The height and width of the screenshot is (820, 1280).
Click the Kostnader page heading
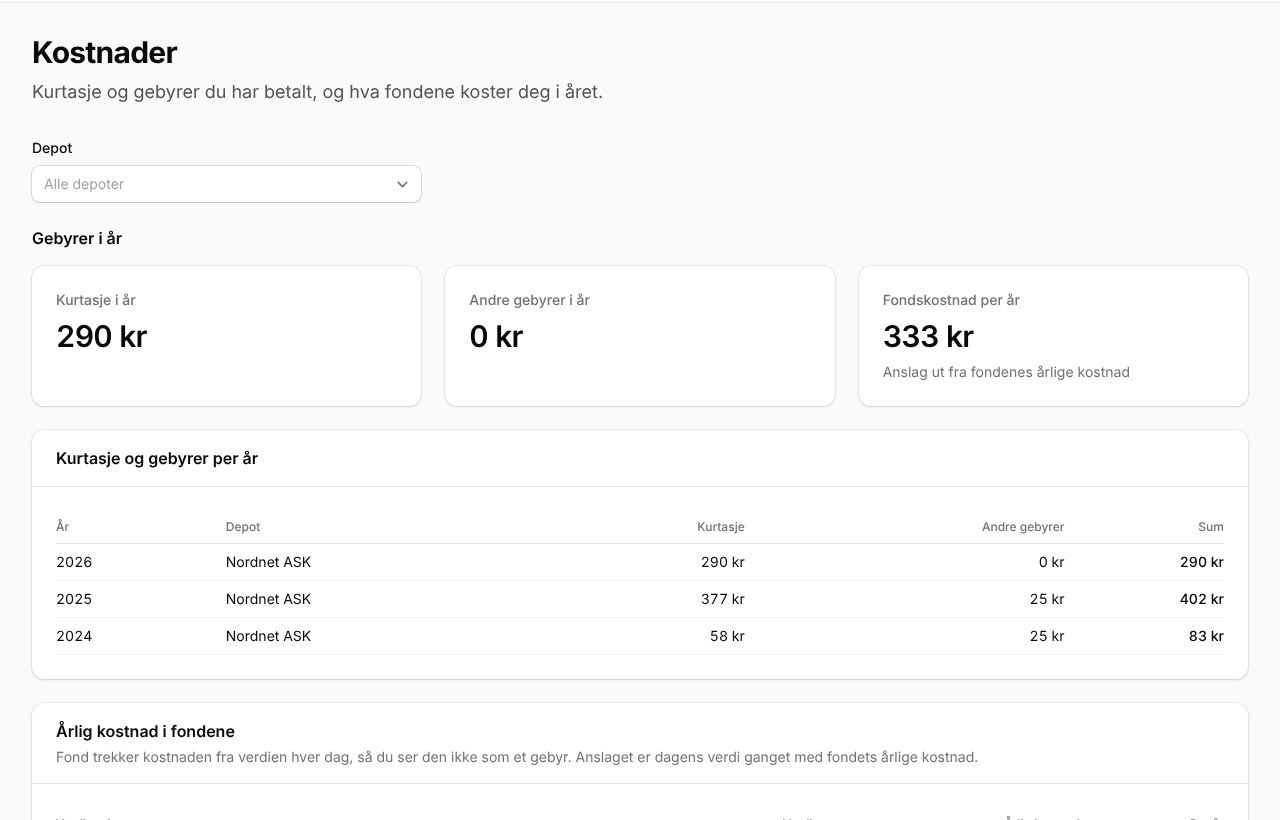[x=105, y=52]
